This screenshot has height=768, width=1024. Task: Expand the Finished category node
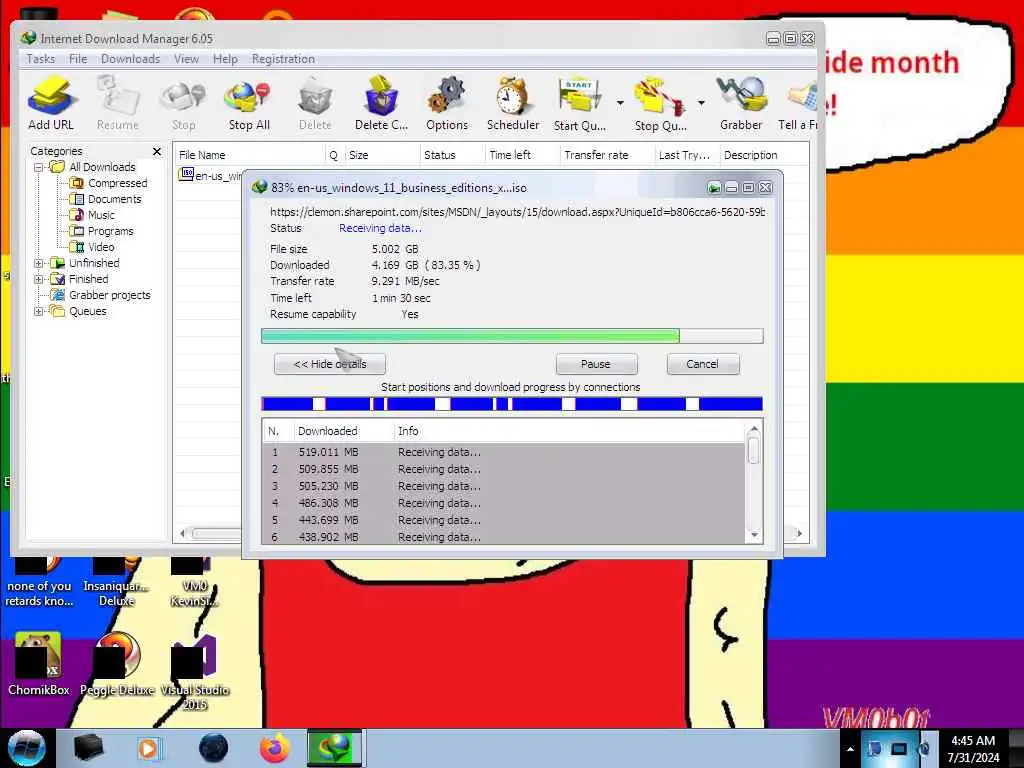click(x=39, y=280)
